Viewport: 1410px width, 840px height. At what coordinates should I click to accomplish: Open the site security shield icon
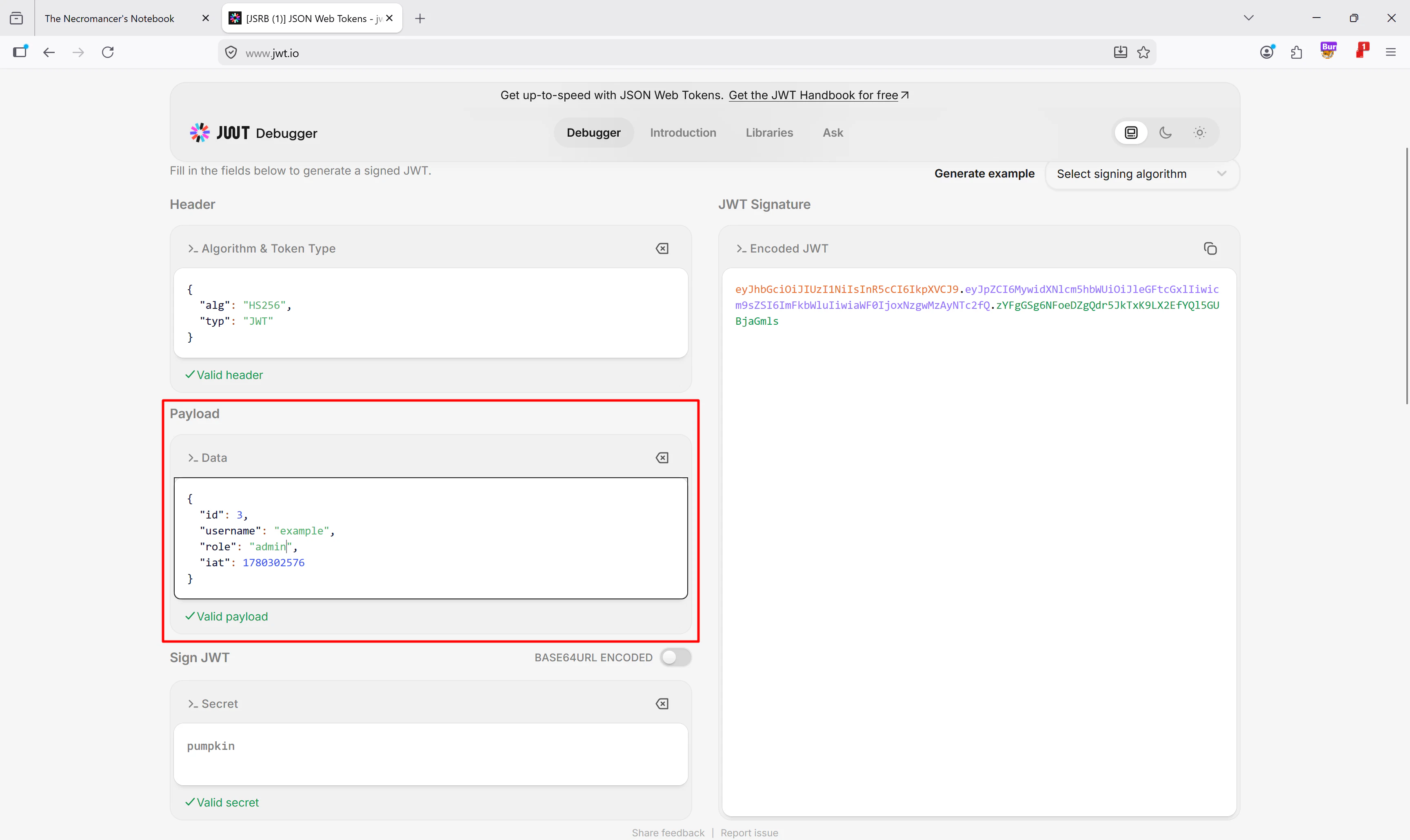(231, 53)
